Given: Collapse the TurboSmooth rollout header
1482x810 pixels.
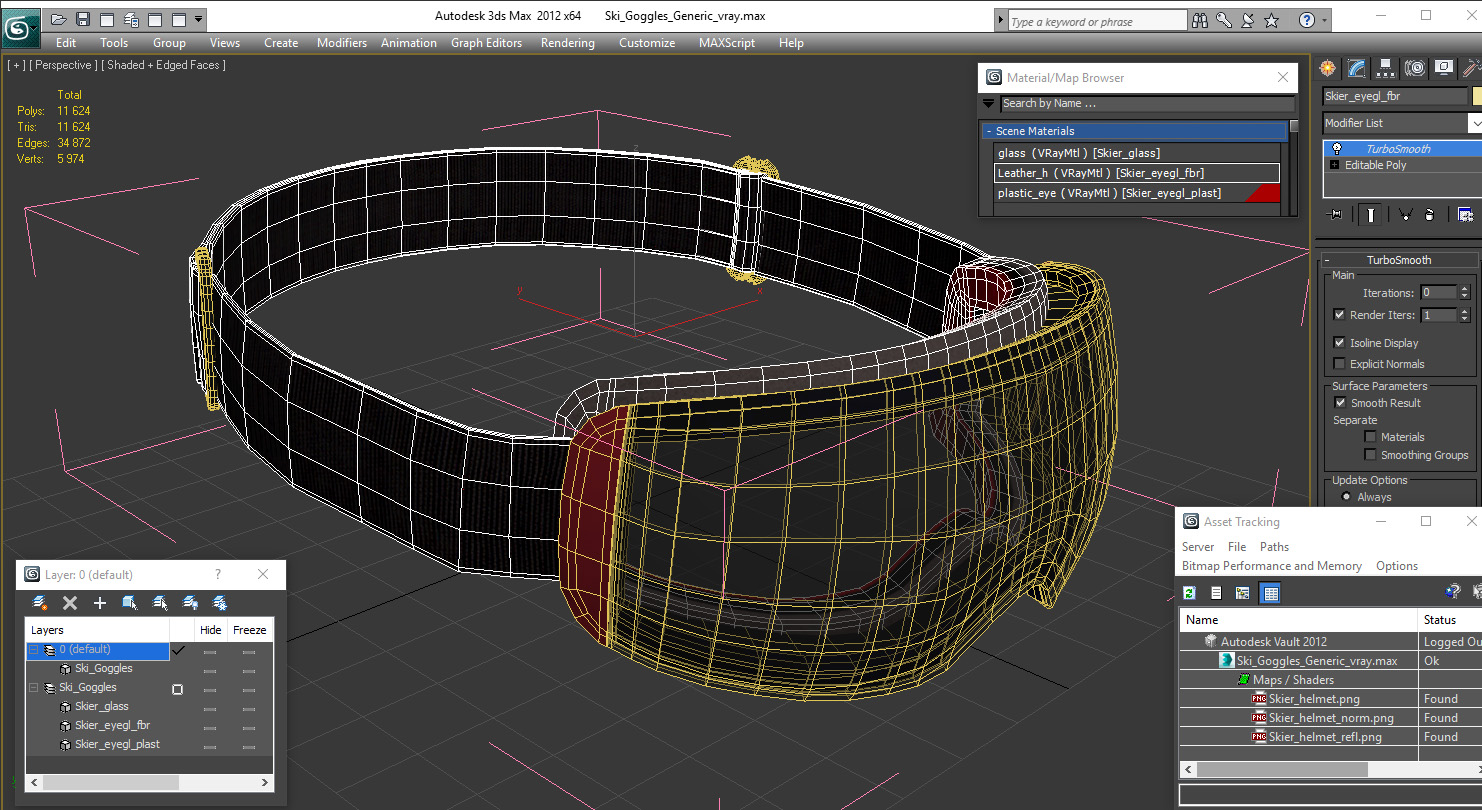Looking at the screenshot, I should pyautogui.click(x=1399, y=260).
